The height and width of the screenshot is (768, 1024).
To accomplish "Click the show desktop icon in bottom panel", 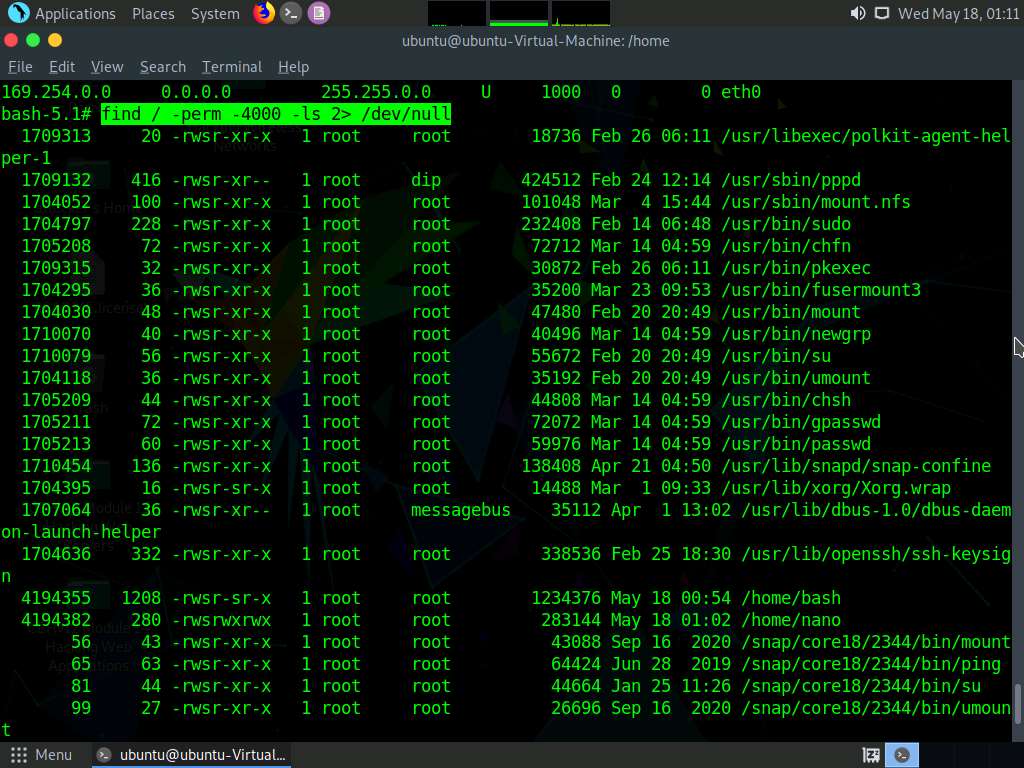I will coord(871,755).
